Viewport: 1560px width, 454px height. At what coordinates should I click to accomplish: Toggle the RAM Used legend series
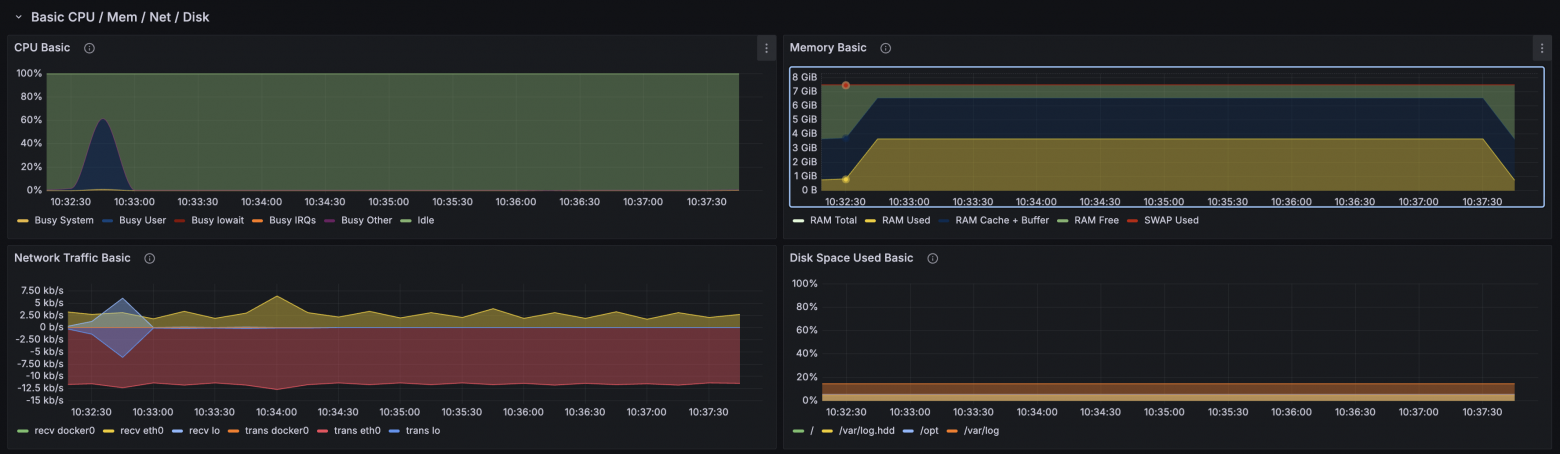(906, 220)
